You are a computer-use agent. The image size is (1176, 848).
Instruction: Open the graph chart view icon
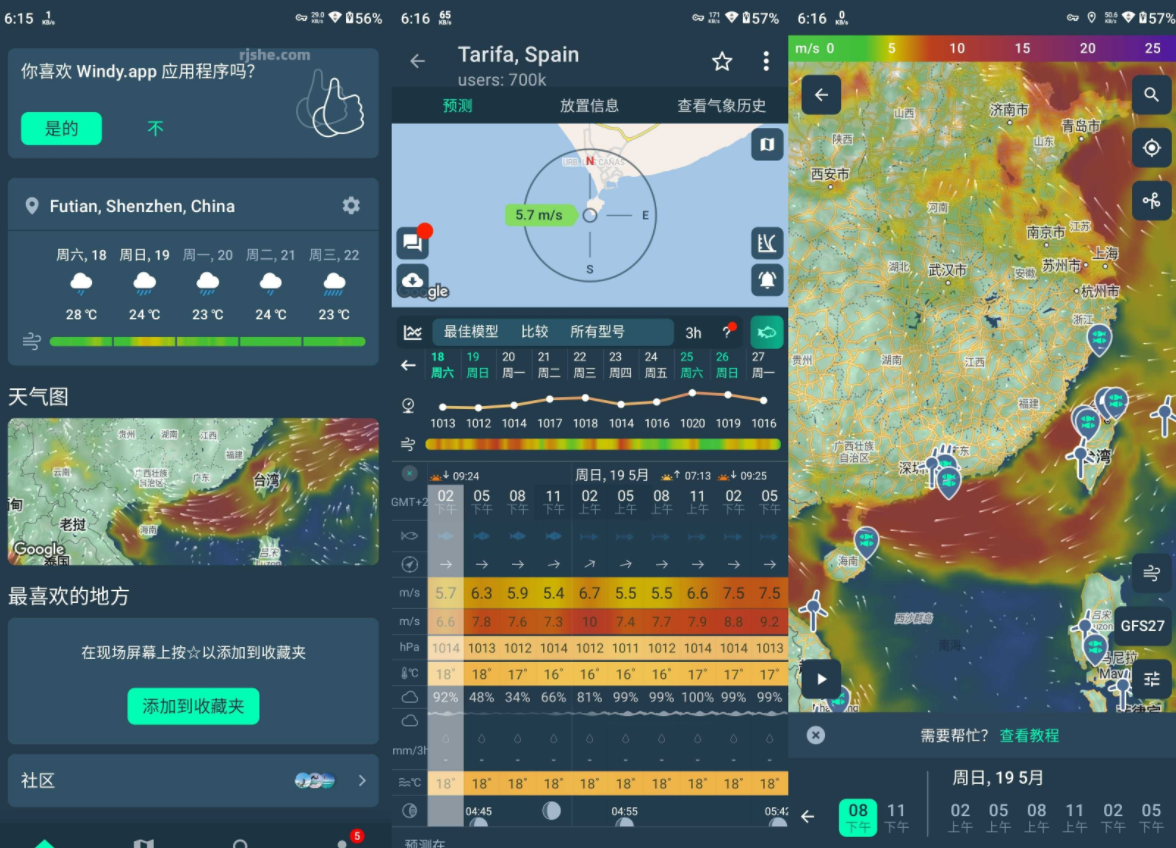tap(412, 332)
